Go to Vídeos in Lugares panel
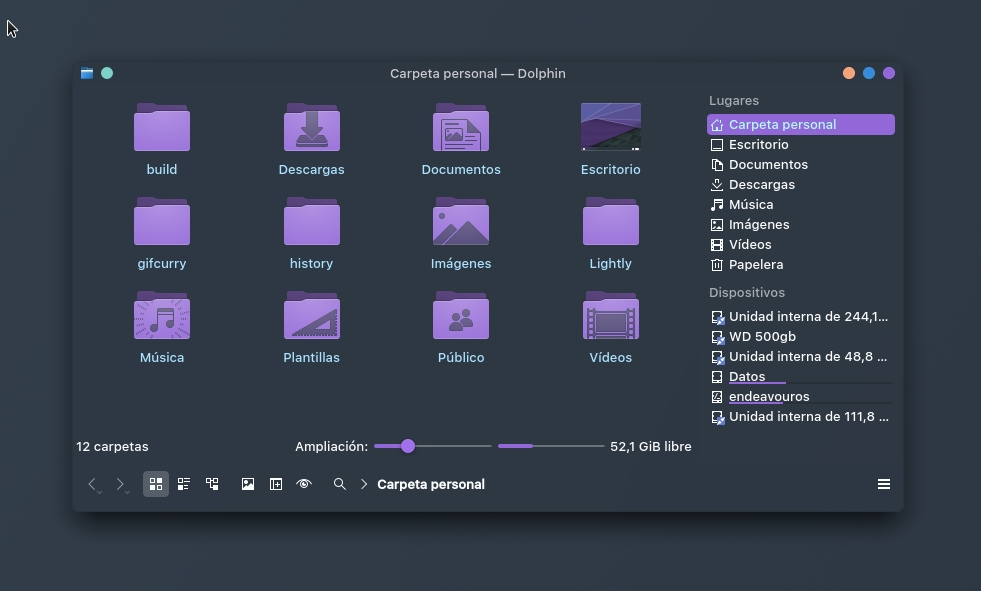The width and height of the screenshot is (981, 591). (801, 245)
